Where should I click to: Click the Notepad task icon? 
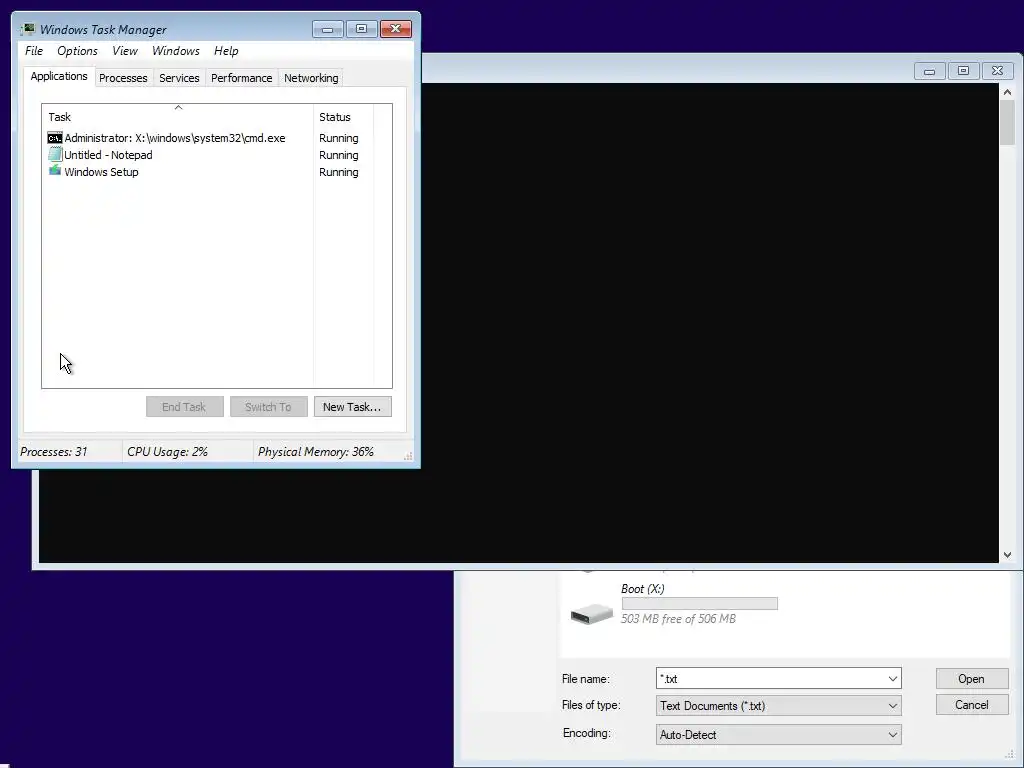[x=55, y=155]
